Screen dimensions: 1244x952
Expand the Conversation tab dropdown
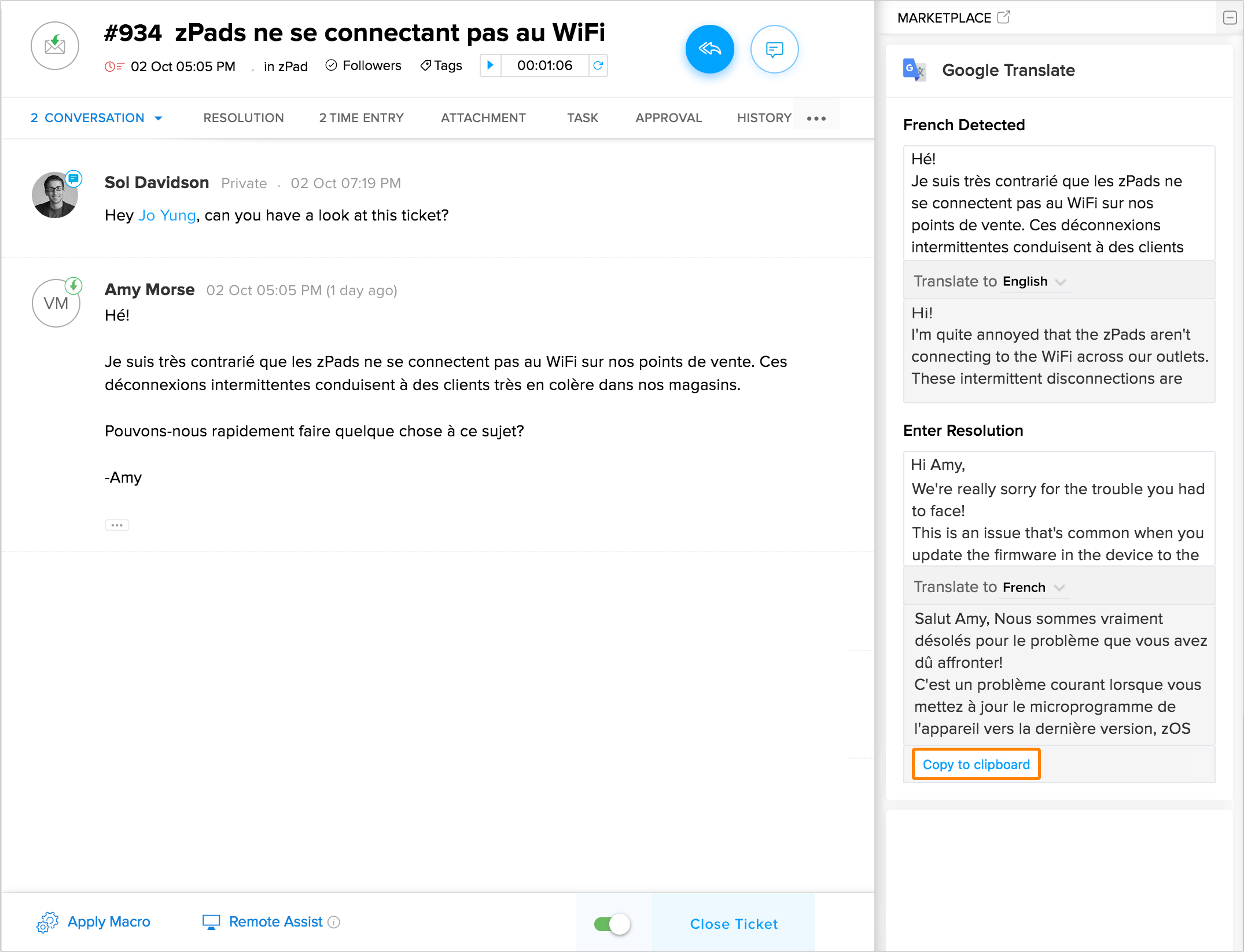click(x=159, y=118)
